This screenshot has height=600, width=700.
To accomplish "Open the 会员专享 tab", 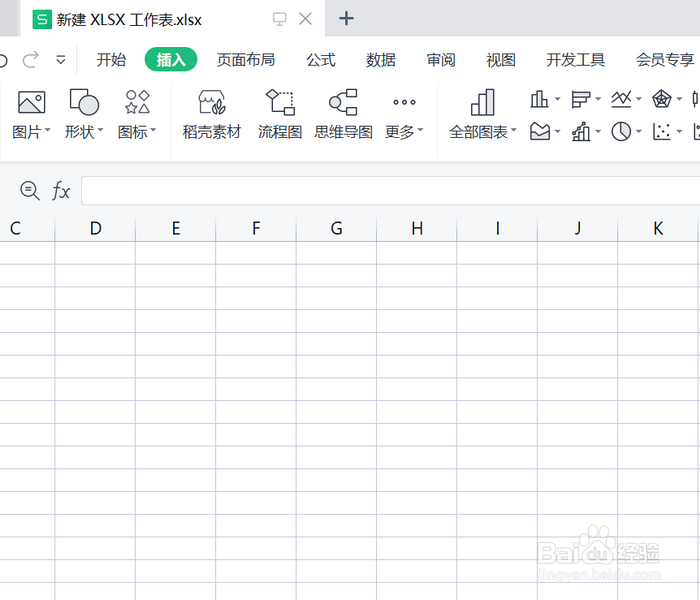I will pos(665,59).
